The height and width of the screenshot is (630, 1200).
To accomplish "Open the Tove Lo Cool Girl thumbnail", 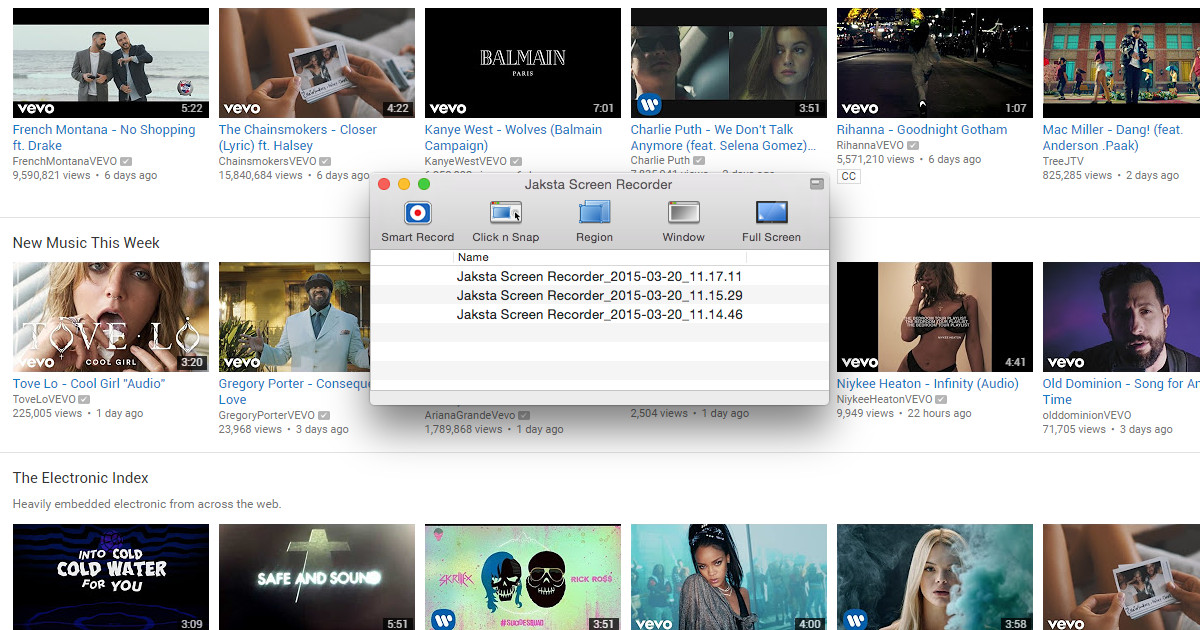I will click(x=111, y=317).
